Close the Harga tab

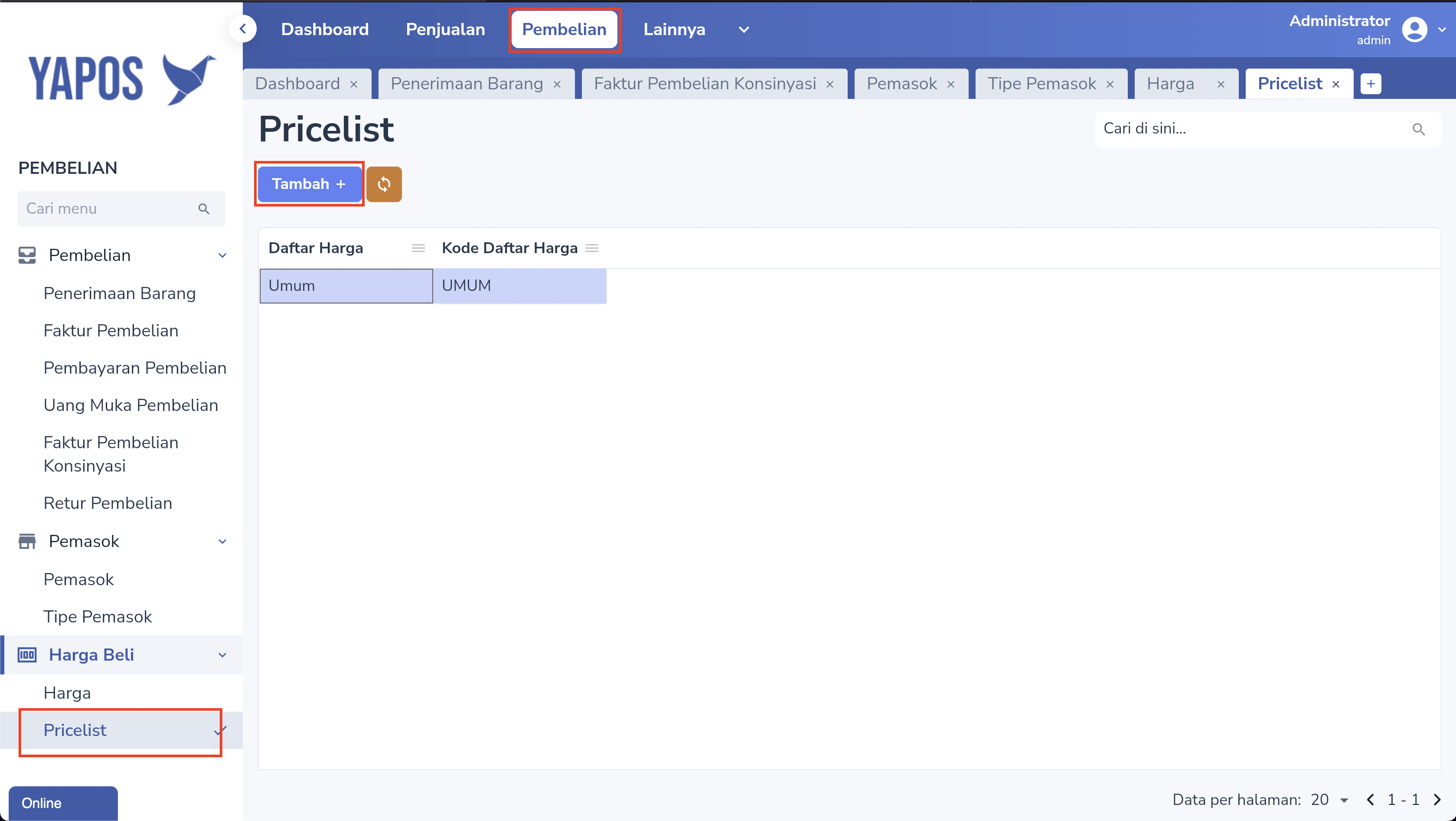[1221, 84]
